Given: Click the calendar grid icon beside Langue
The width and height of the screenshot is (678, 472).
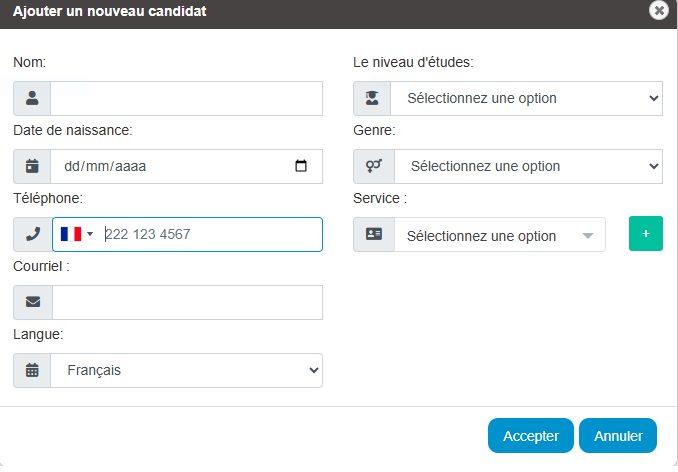Looking at the screenshot, I should (32, 370).
